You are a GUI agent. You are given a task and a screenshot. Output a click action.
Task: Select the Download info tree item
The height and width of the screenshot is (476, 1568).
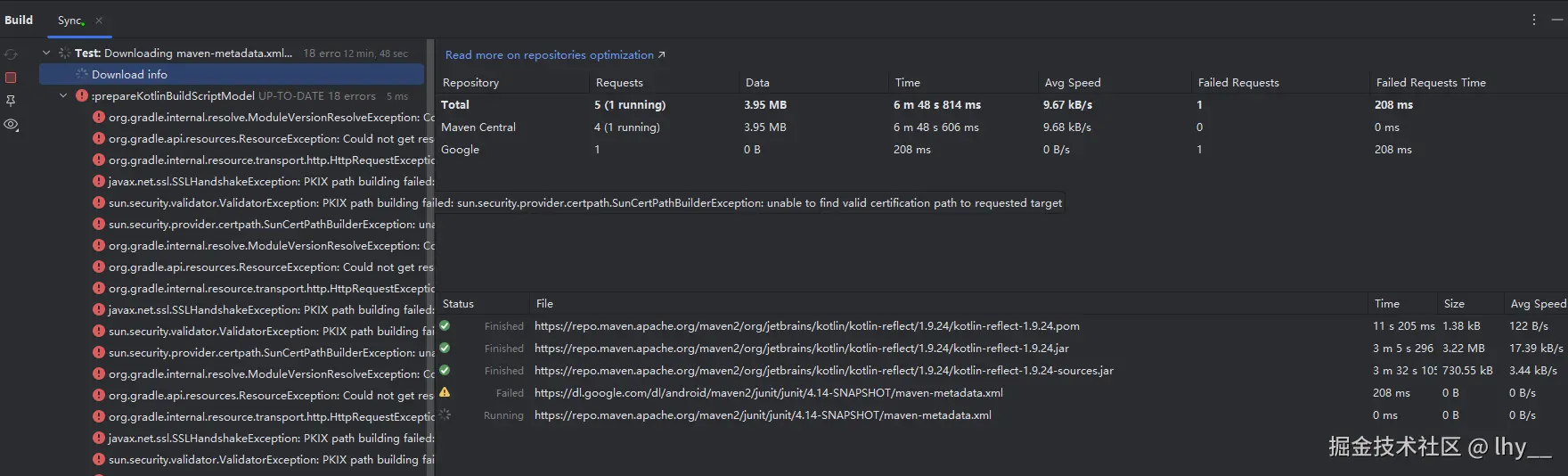(x=129, y=75)
